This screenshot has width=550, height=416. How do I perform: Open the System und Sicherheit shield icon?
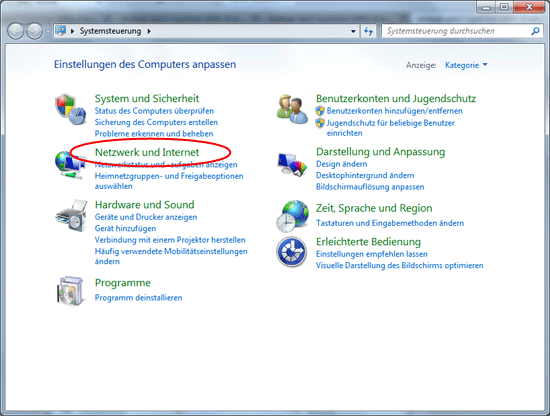click(71, 109)
